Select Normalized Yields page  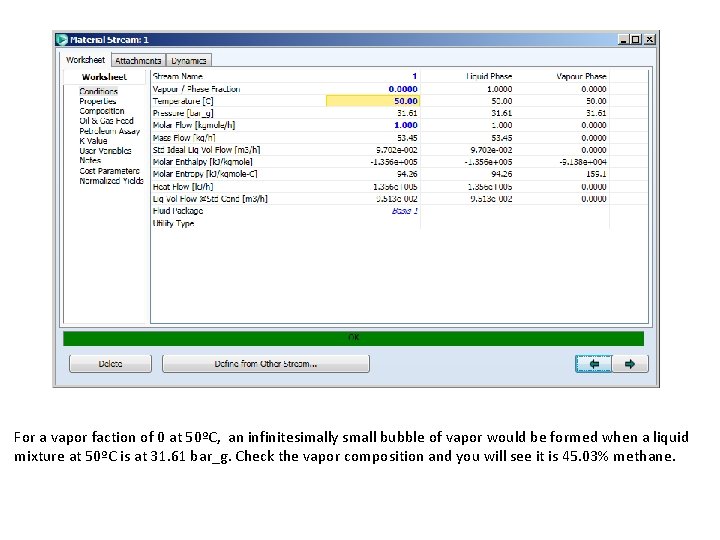(111, 181)
